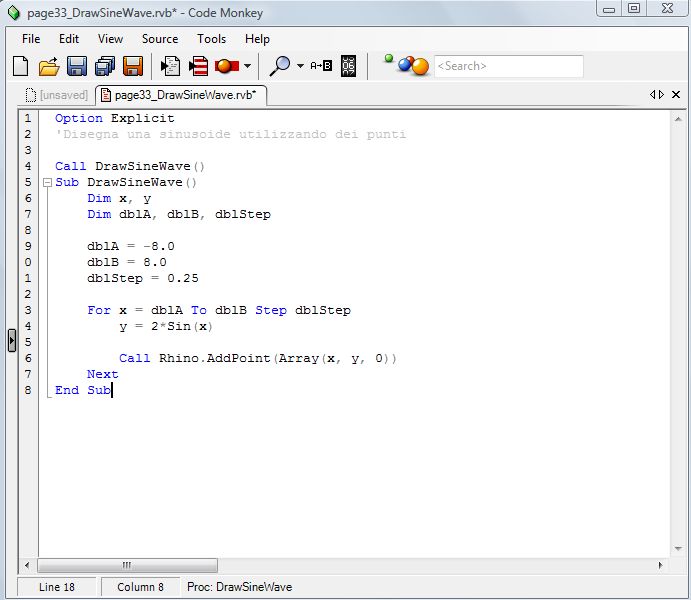The height and width of the screenshot is (600, 691).
Task: Click 'Call DrawSineWave()' on line 4
Action: [x=130, y=166]
